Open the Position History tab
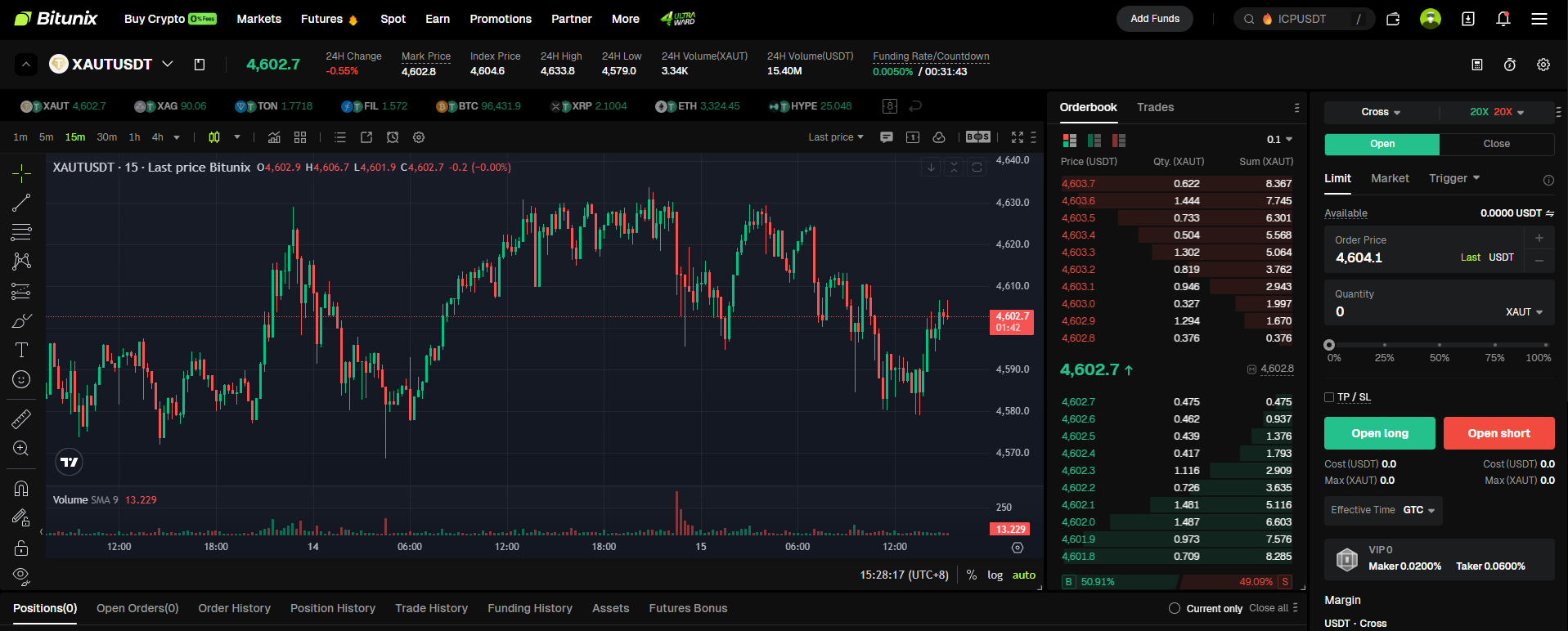This screenshot has height=631, width=1568. pyautogui.click(x=333, y=608)
